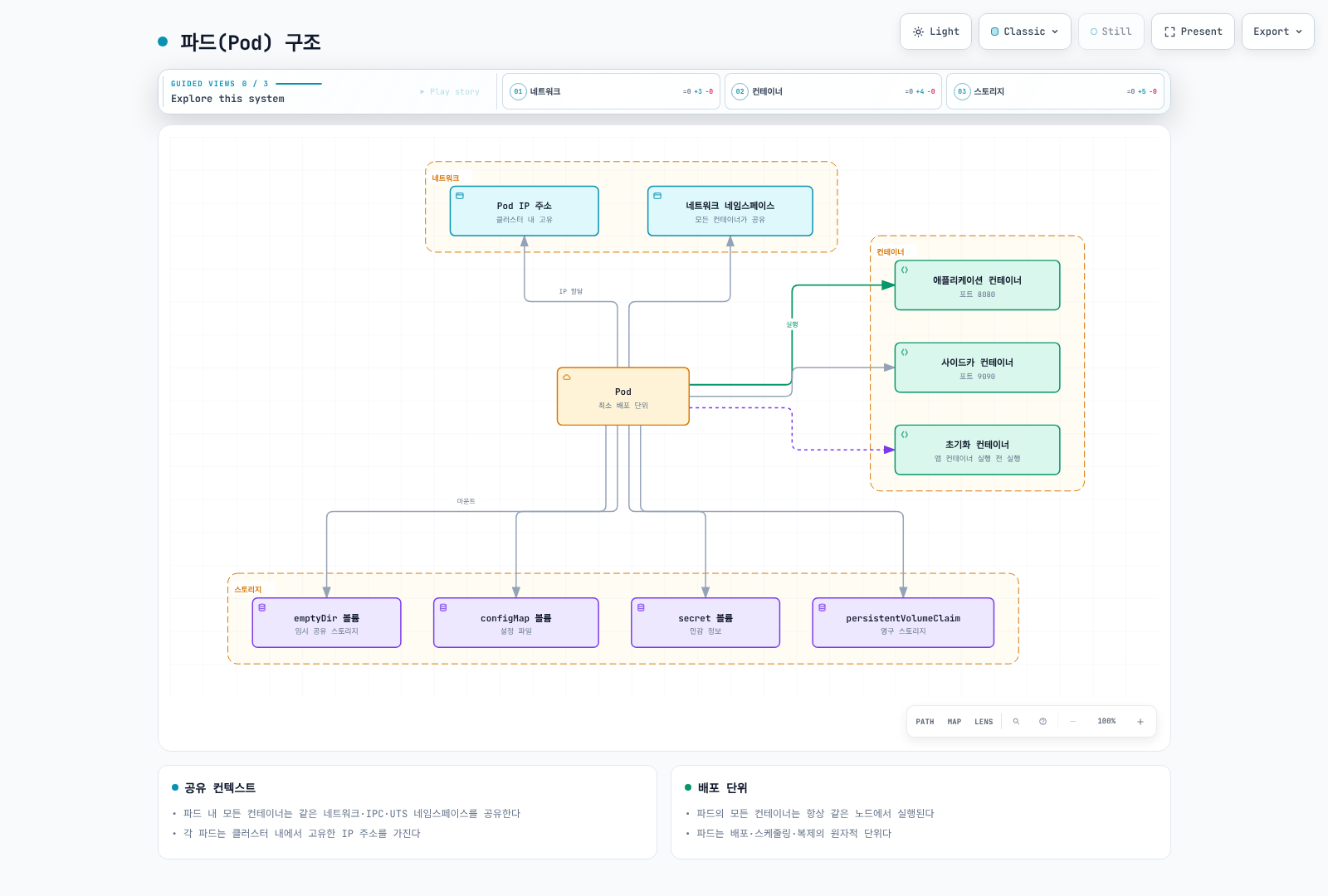Select the 사이드카 컨테이너 node
The width and height of the screenshot is (1328, 896).
tap(977, 368)
